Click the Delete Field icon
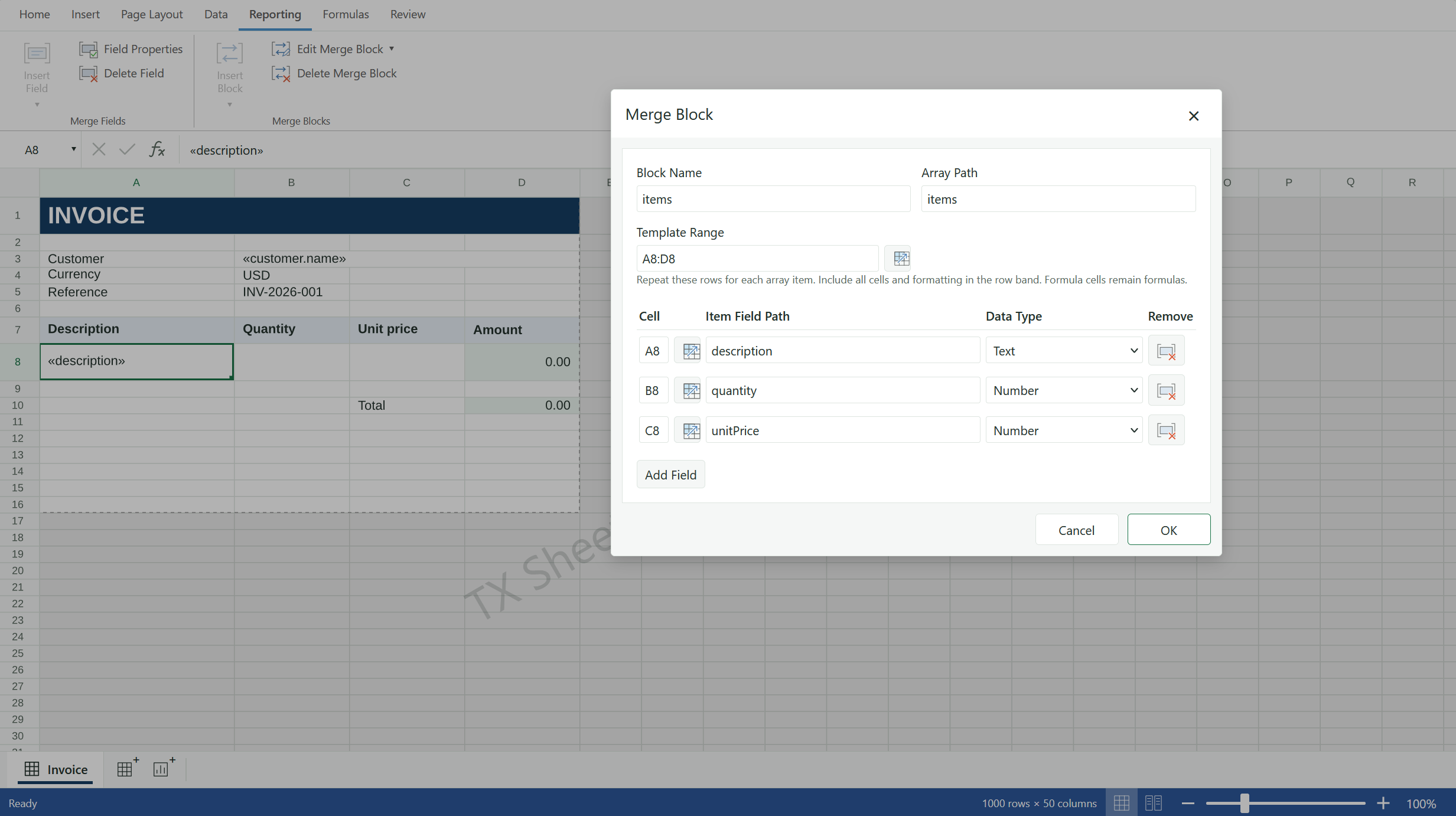The image size is (1456, 816). coord(89,74)
